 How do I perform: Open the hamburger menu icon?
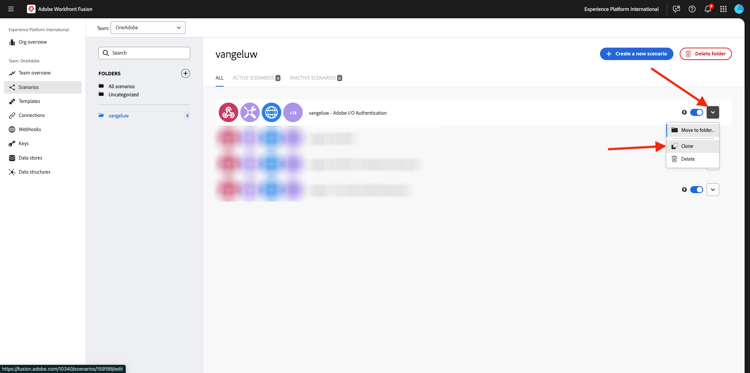[11, 9]
